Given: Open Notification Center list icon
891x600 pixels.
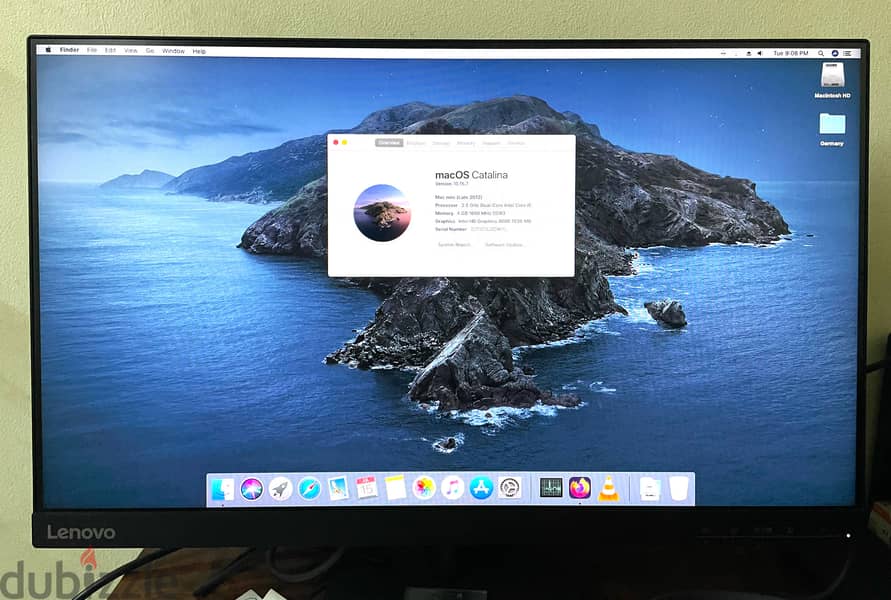Looking at the screenshot, I should (x=847, y=53).
